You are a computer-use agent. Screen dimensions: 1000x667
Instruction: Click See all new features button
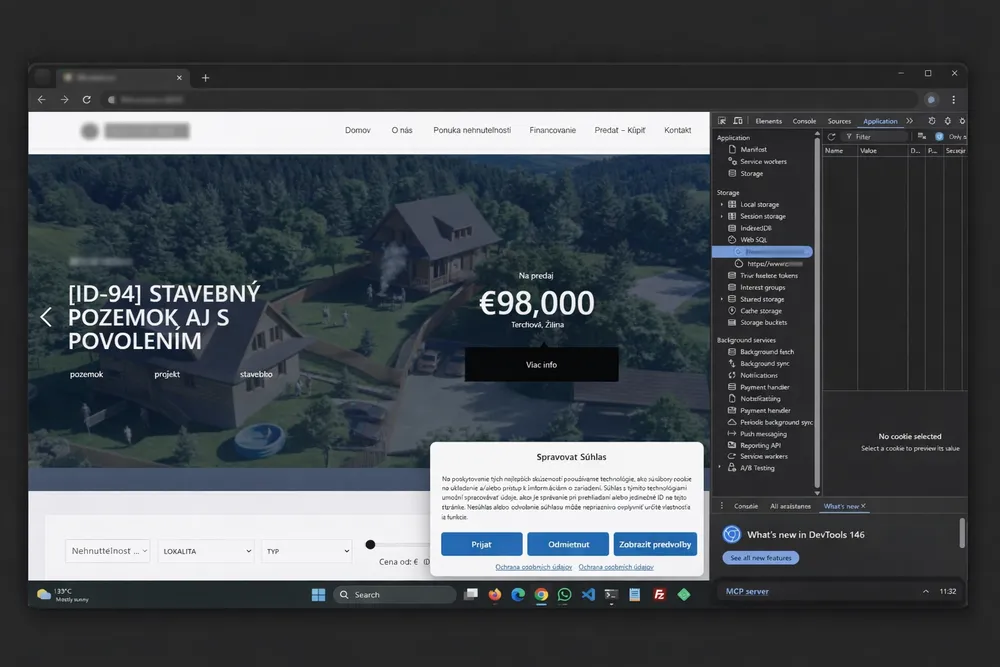point(761,558)
